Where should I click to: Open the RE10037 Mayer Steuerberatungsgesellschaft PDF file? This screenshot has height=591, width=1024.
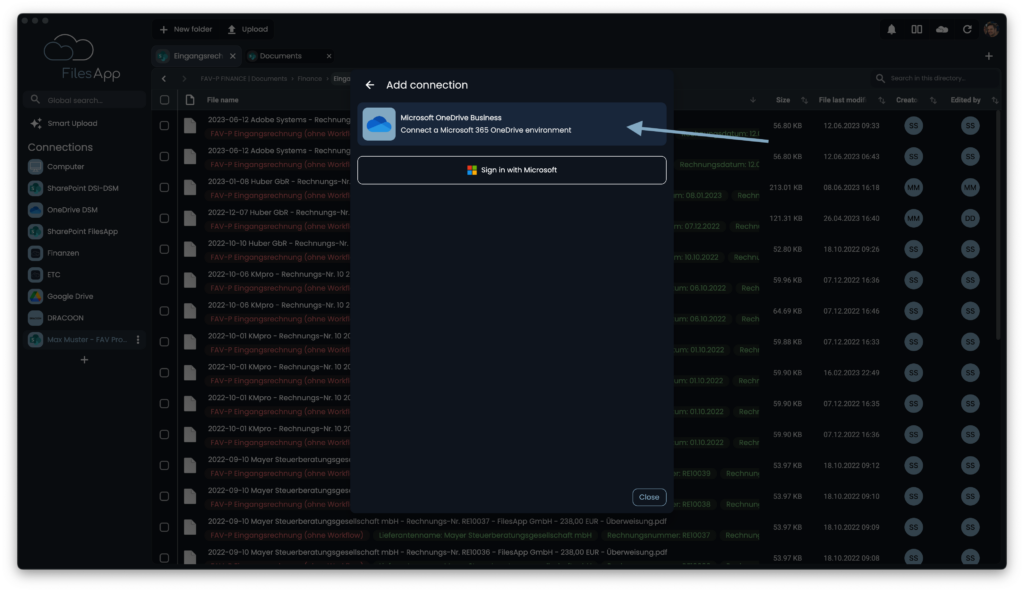(x=437, y=521)
